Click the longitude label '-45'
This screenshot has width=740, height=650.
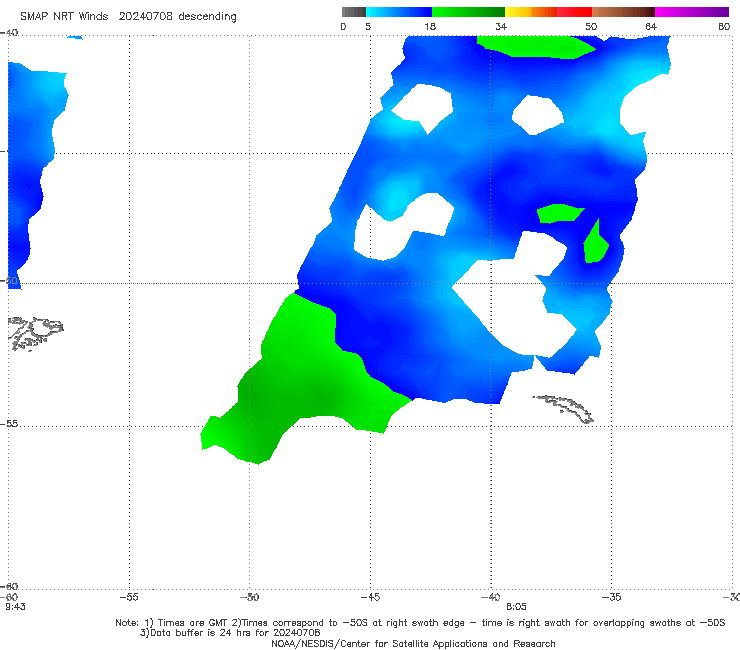point(370,597)
